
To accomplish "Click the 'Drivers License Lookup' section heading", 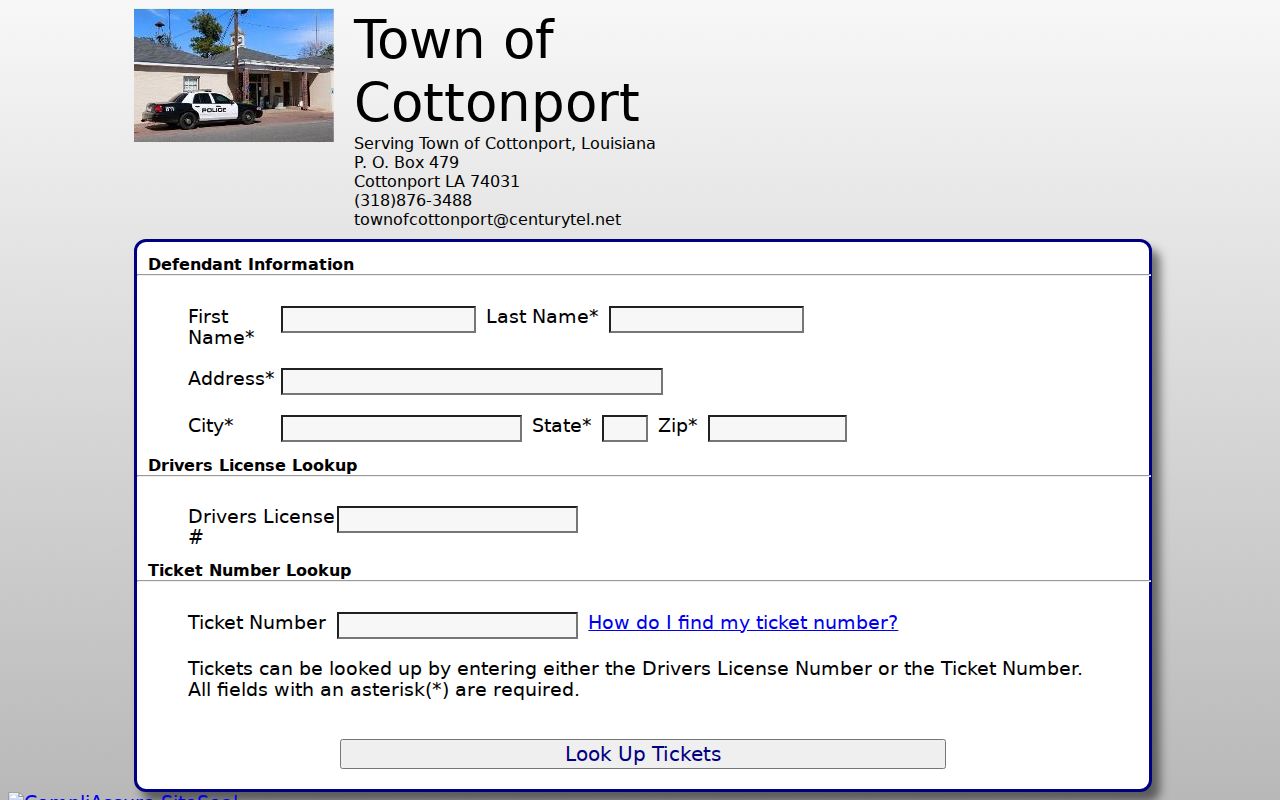I will 252,465.
